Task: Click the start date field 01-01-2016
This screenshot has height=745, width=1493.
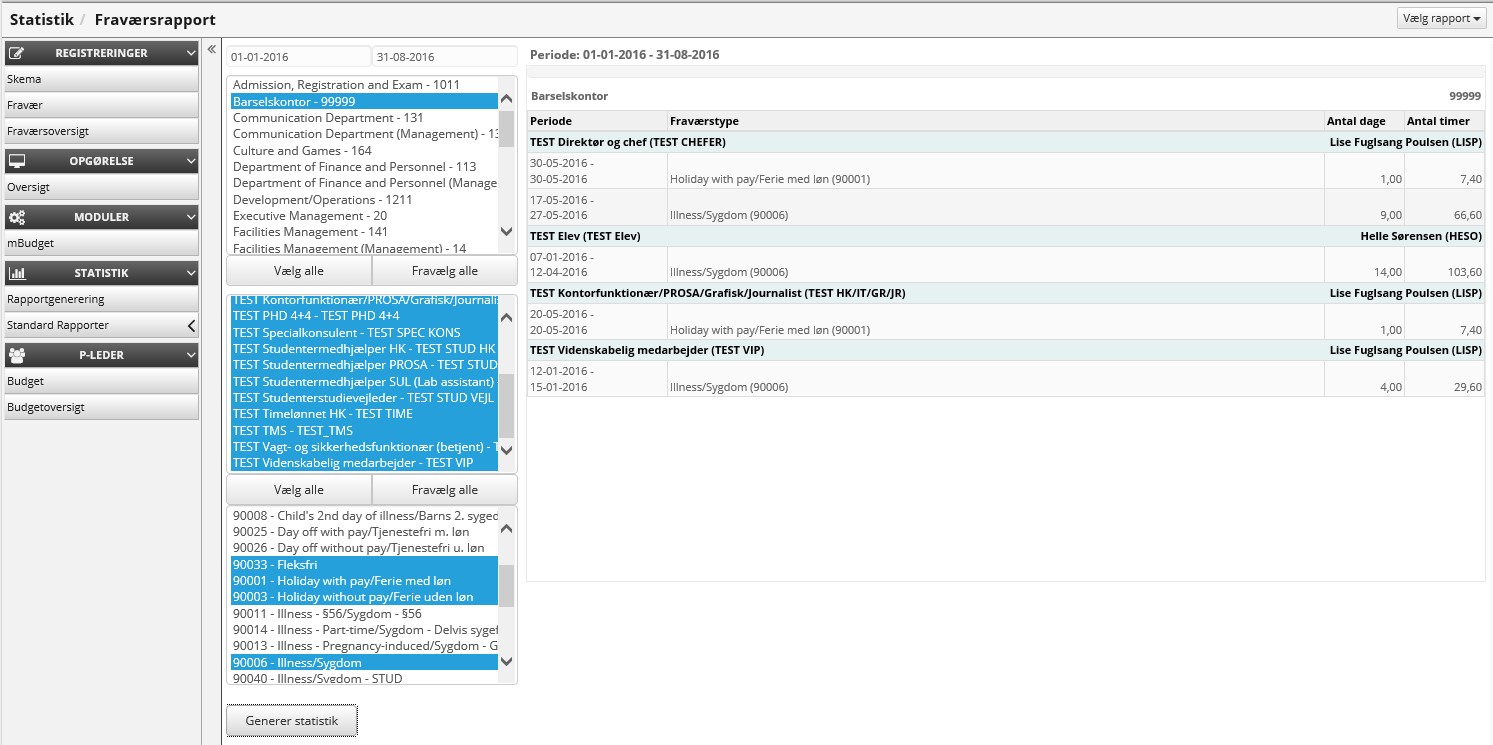Action: tap(297, 57)
